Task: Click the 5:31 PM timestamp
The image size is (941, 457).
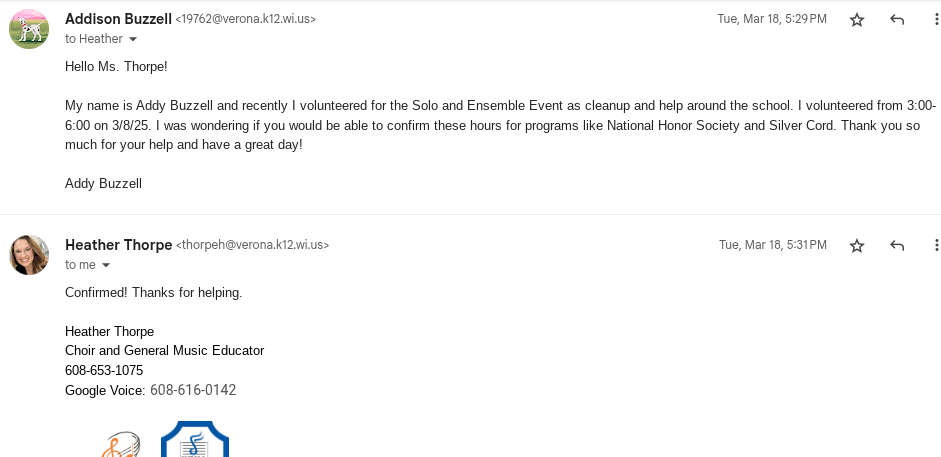Action: click(x=773, y=245)
